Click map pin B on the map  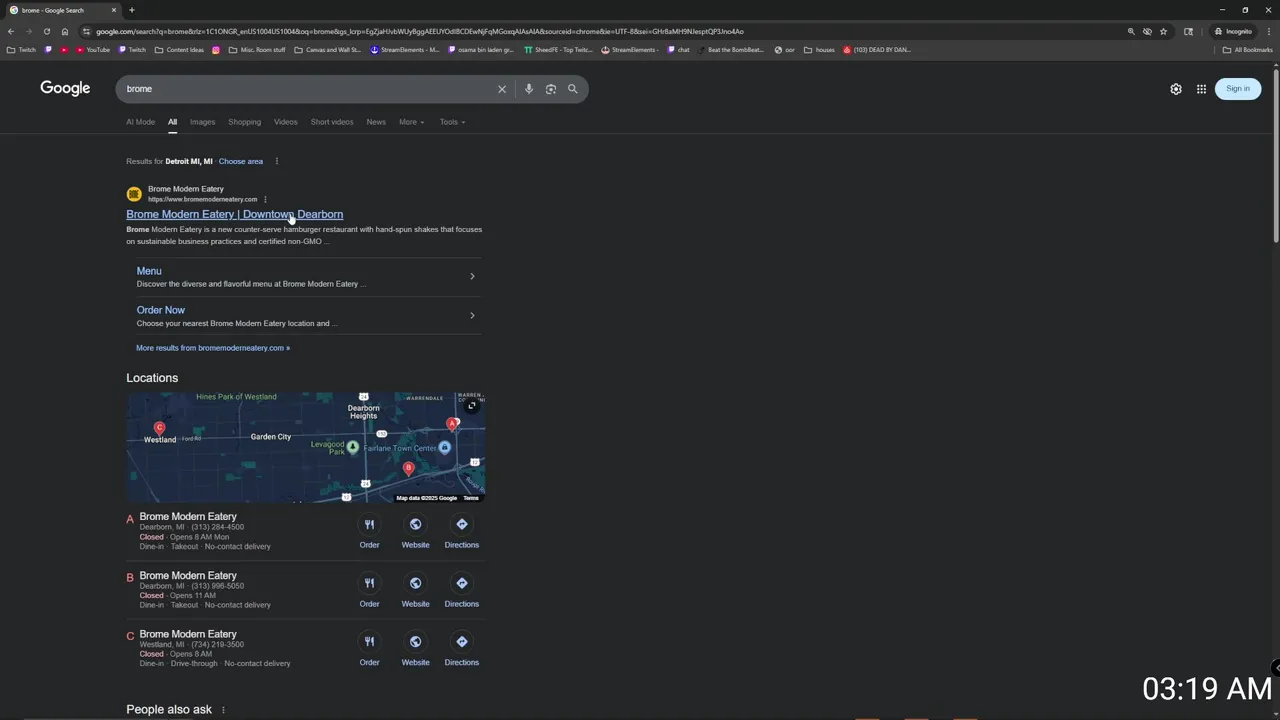408,468
